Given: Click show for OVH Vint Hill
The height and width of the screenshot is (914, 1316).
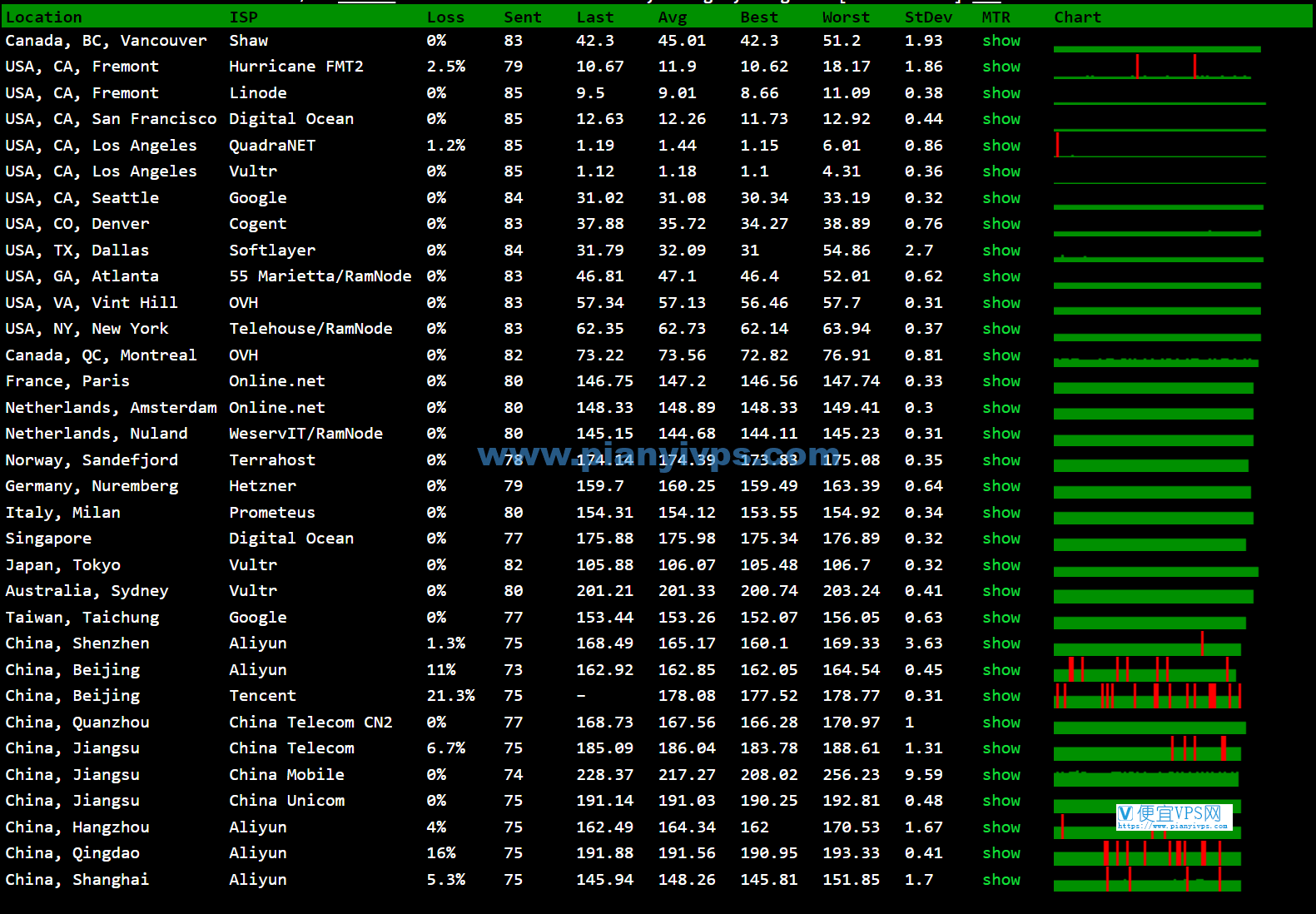Looking at the screenshot, I should pyautogui.click(x=1001, y=303).
